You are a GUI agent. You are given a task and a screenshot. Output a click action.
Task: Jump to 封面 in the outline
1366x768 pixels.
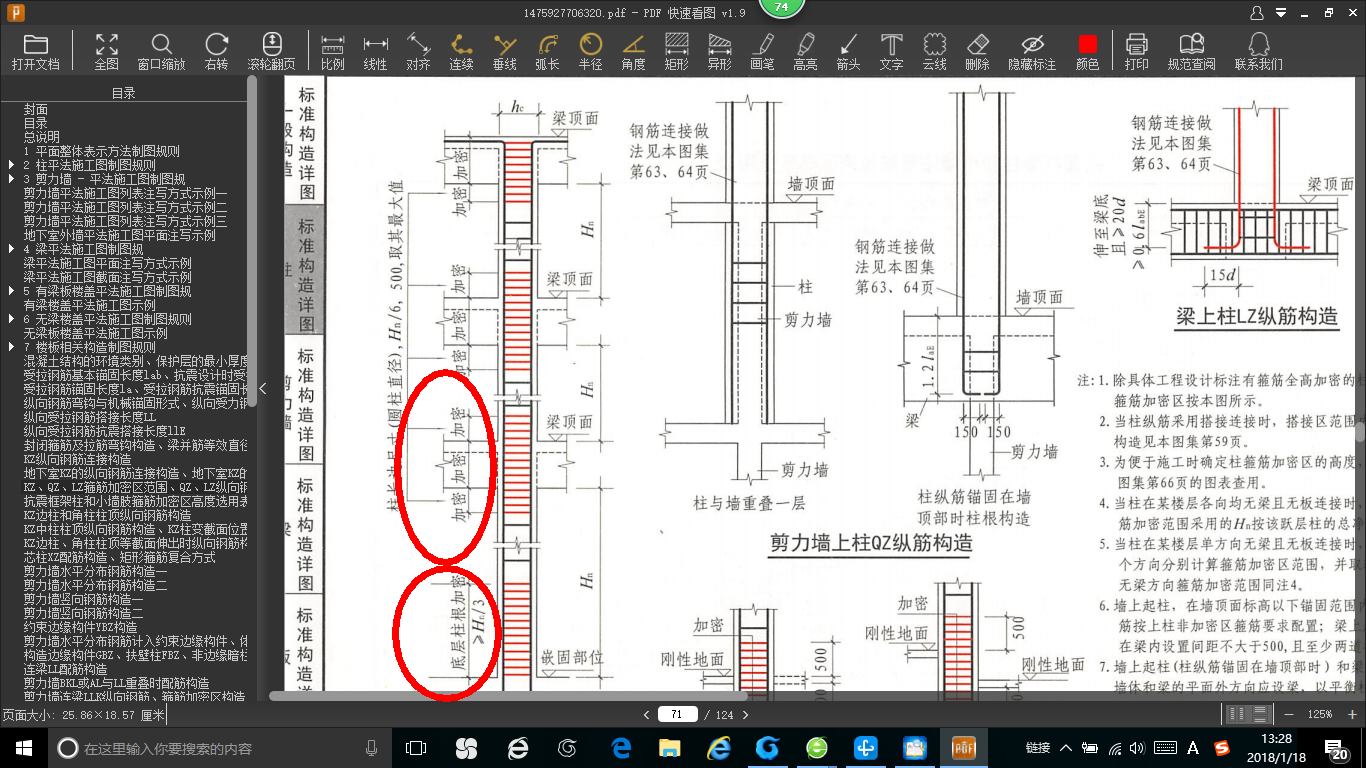[x=36, y=110]
